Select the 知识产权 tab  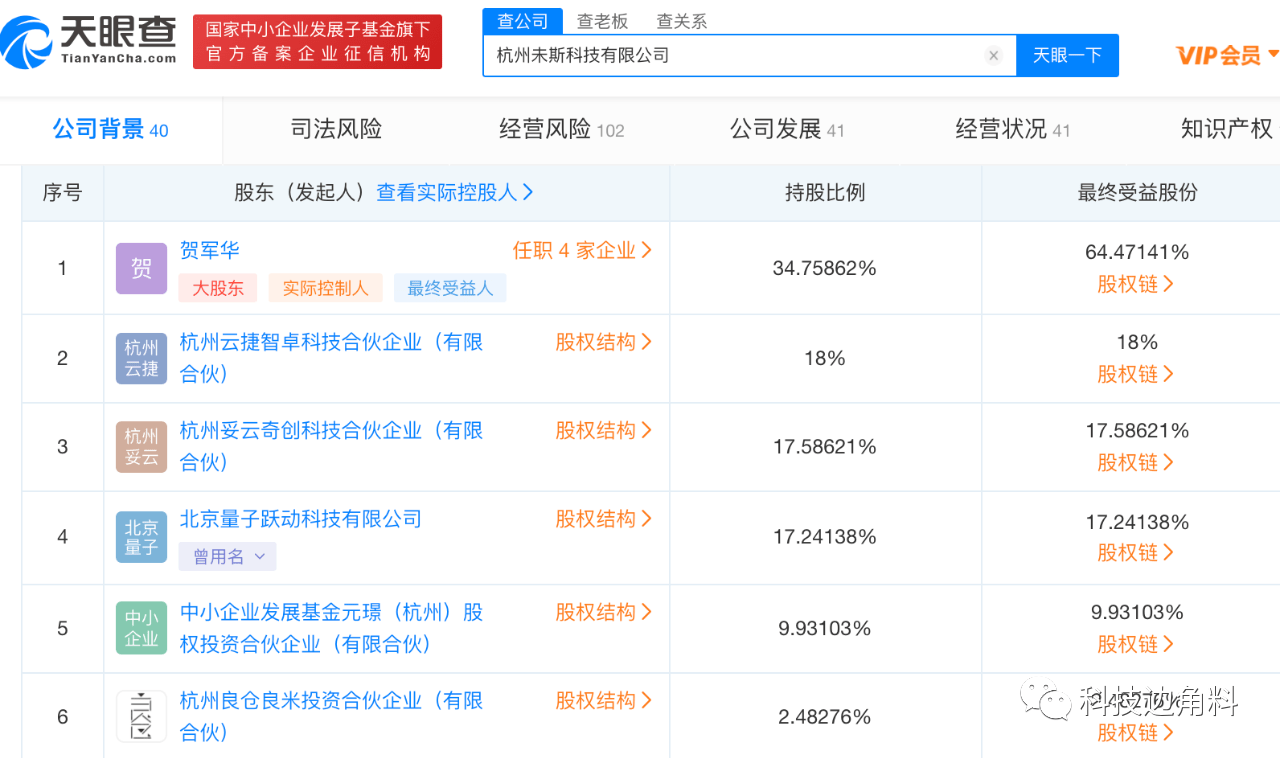(1227, 129)
